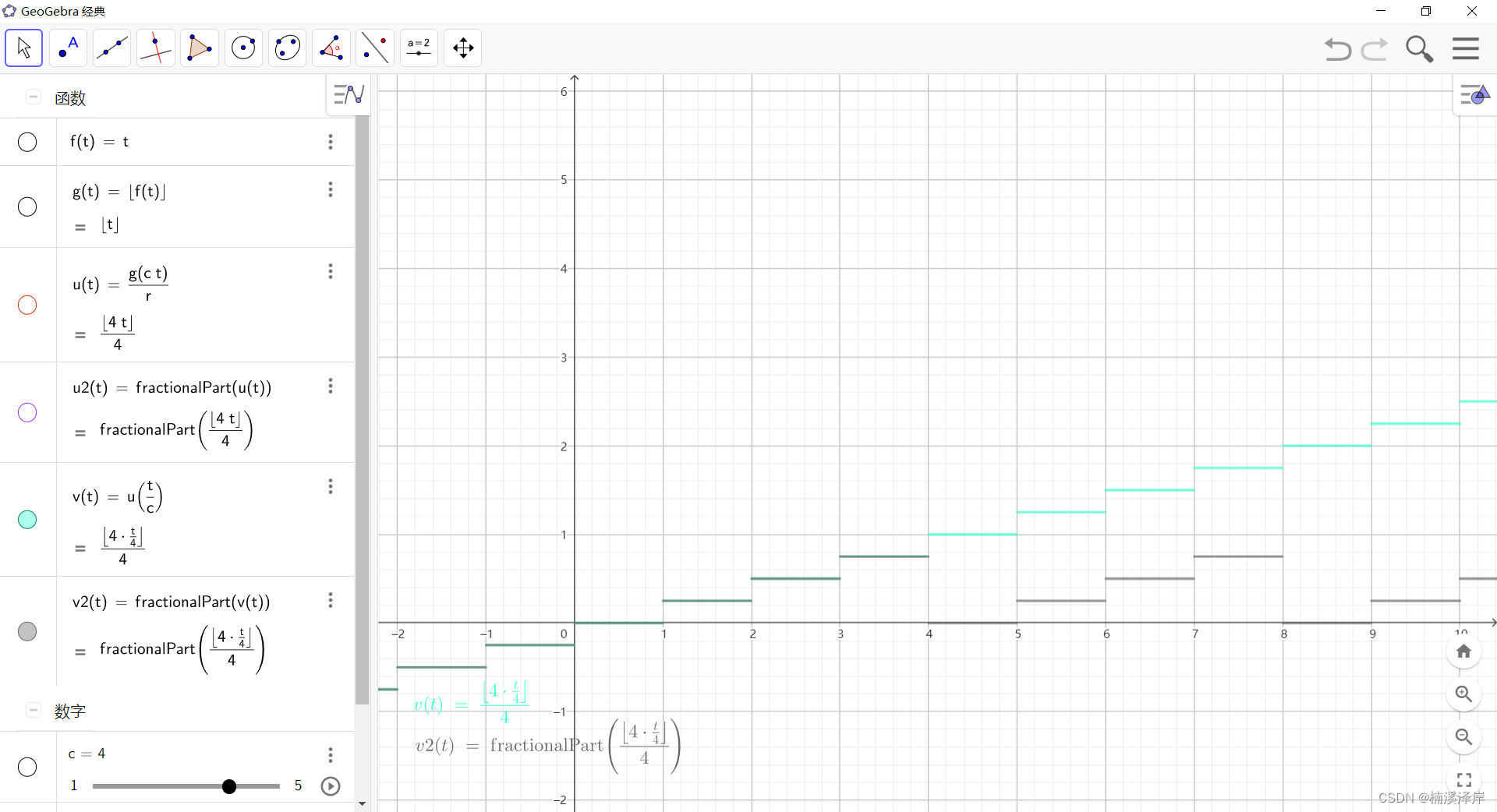Hide the v(t) teal function

(x=27, y=520)
